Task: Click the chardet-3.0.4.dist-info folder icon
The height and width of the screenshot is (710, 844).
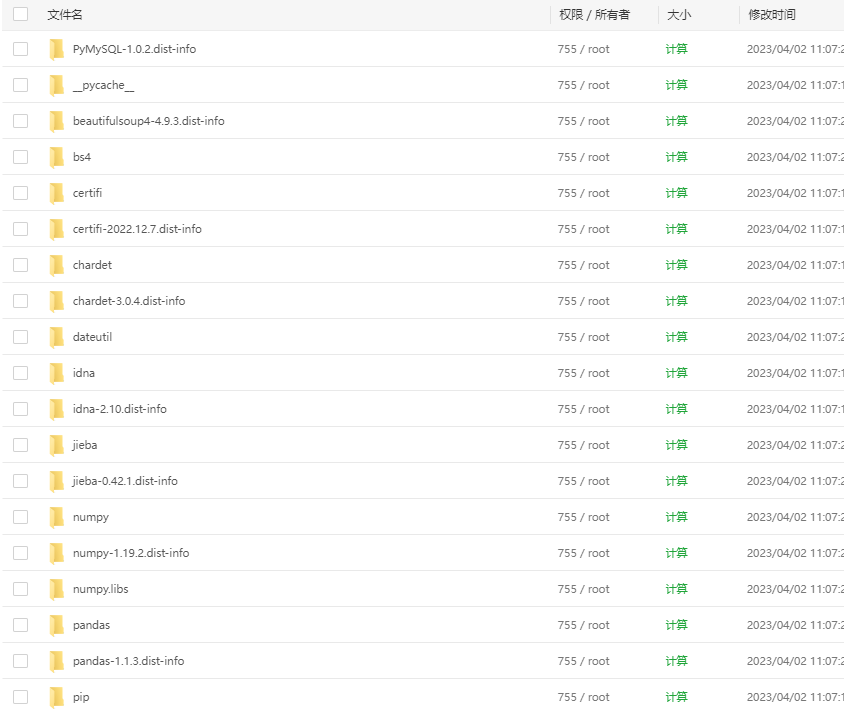Action: pos(57,302)
